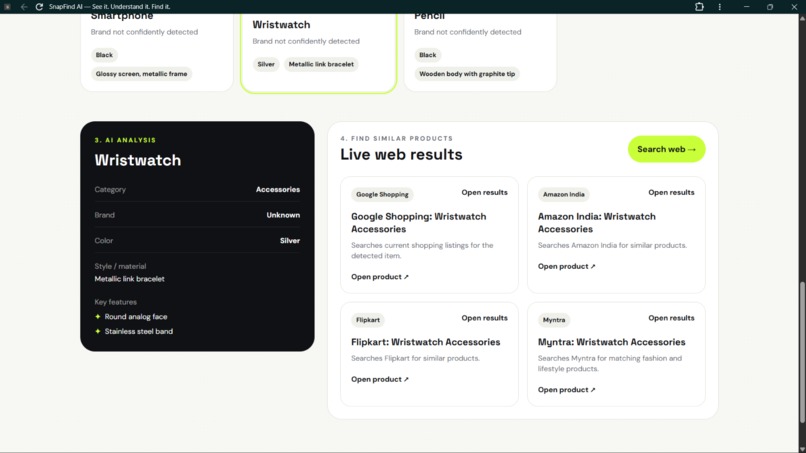Open product link in Flipkart card

379,379
